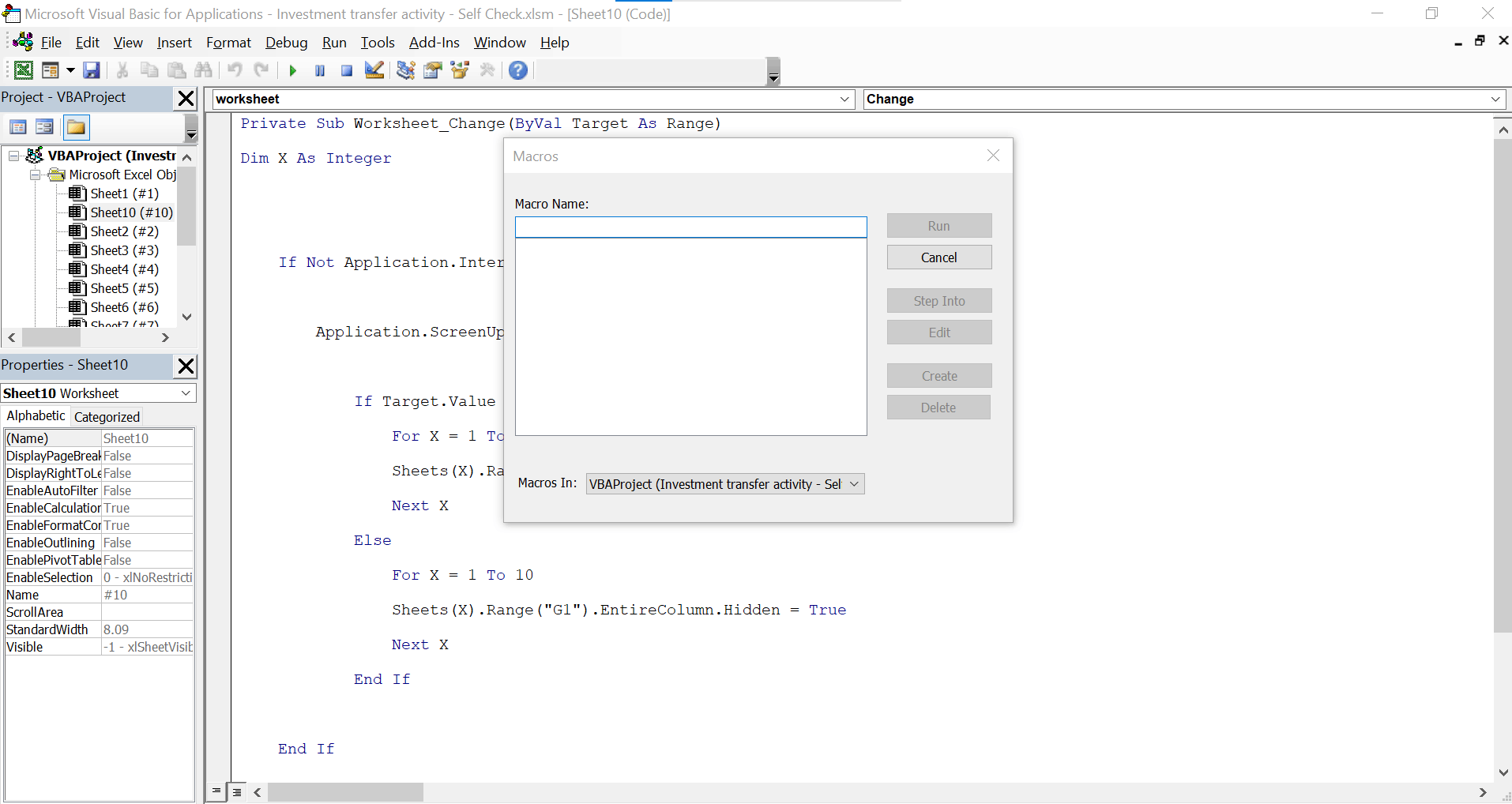Open the Macros In dropdown
1512x804 pixels.
pos(854,484)
